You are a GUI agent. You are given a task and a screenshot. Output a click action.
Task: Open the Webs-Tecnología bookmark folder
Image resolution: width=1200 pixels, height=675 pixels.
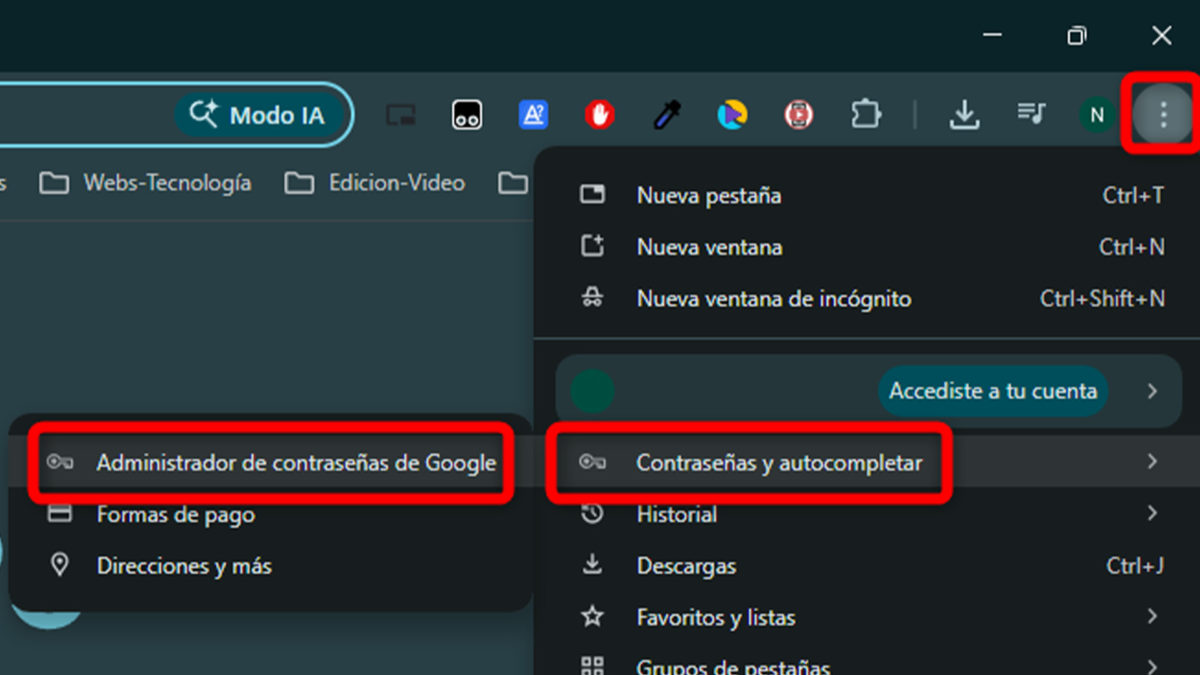[x=145, y=183]
